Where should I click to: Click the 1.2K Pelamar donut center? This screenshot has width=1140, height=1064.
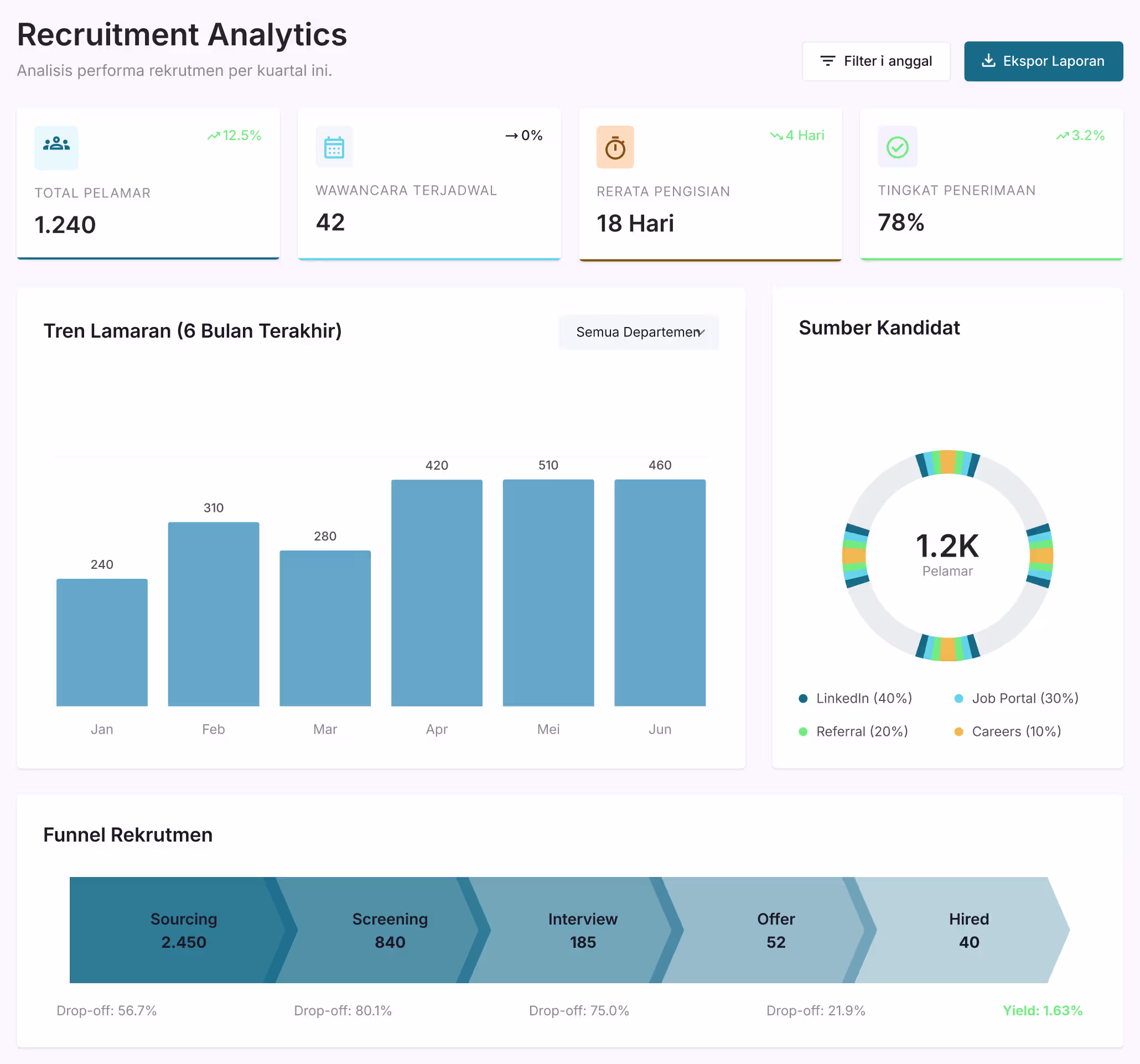tap(947, 554)
